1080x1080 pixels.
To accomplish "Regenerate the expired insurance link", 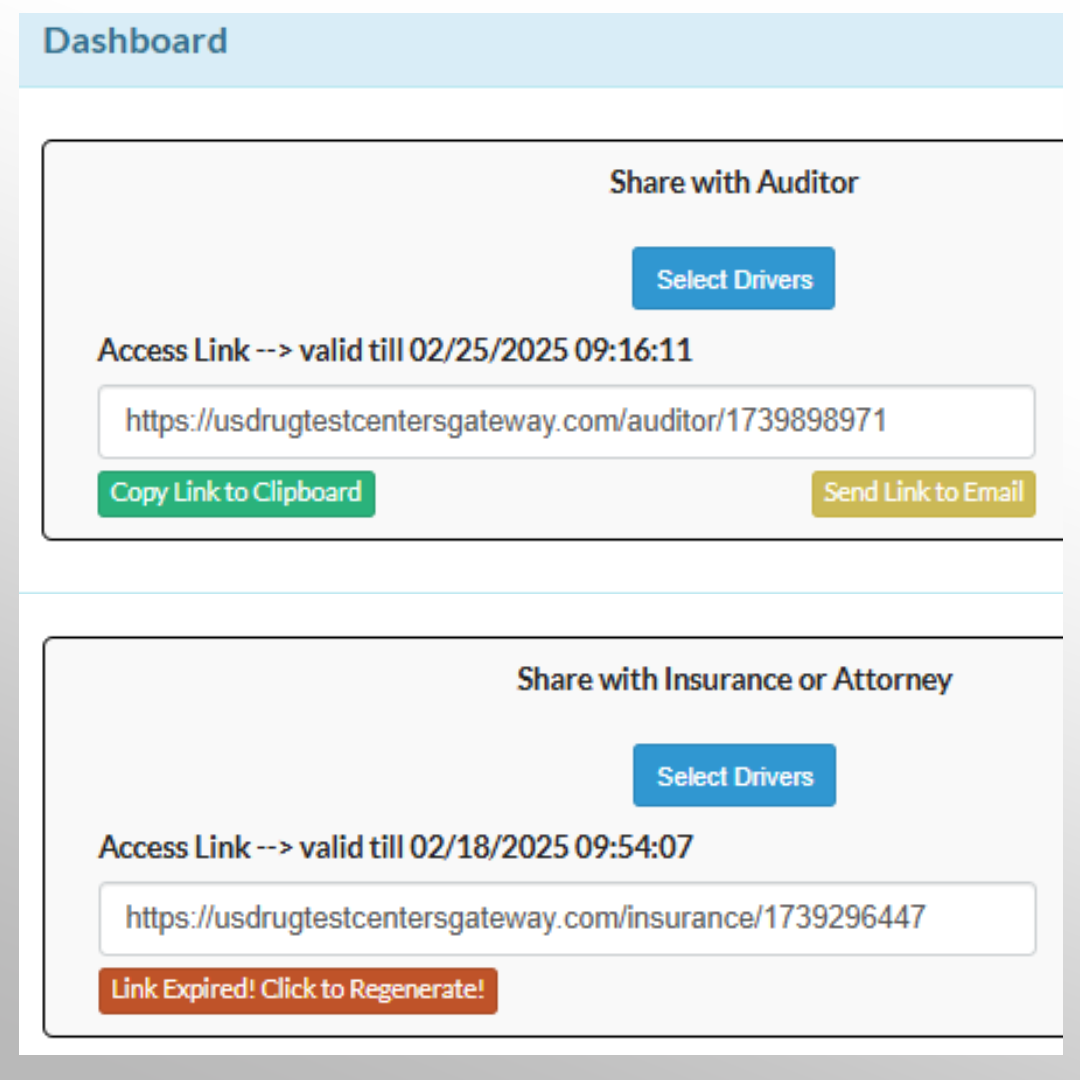I will point(297,990).
